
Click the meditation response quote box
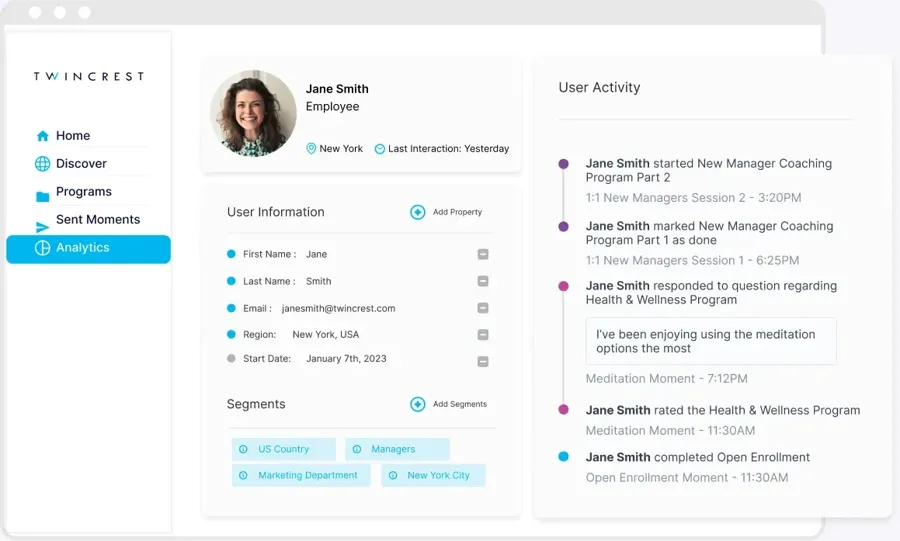pos(711,341)
